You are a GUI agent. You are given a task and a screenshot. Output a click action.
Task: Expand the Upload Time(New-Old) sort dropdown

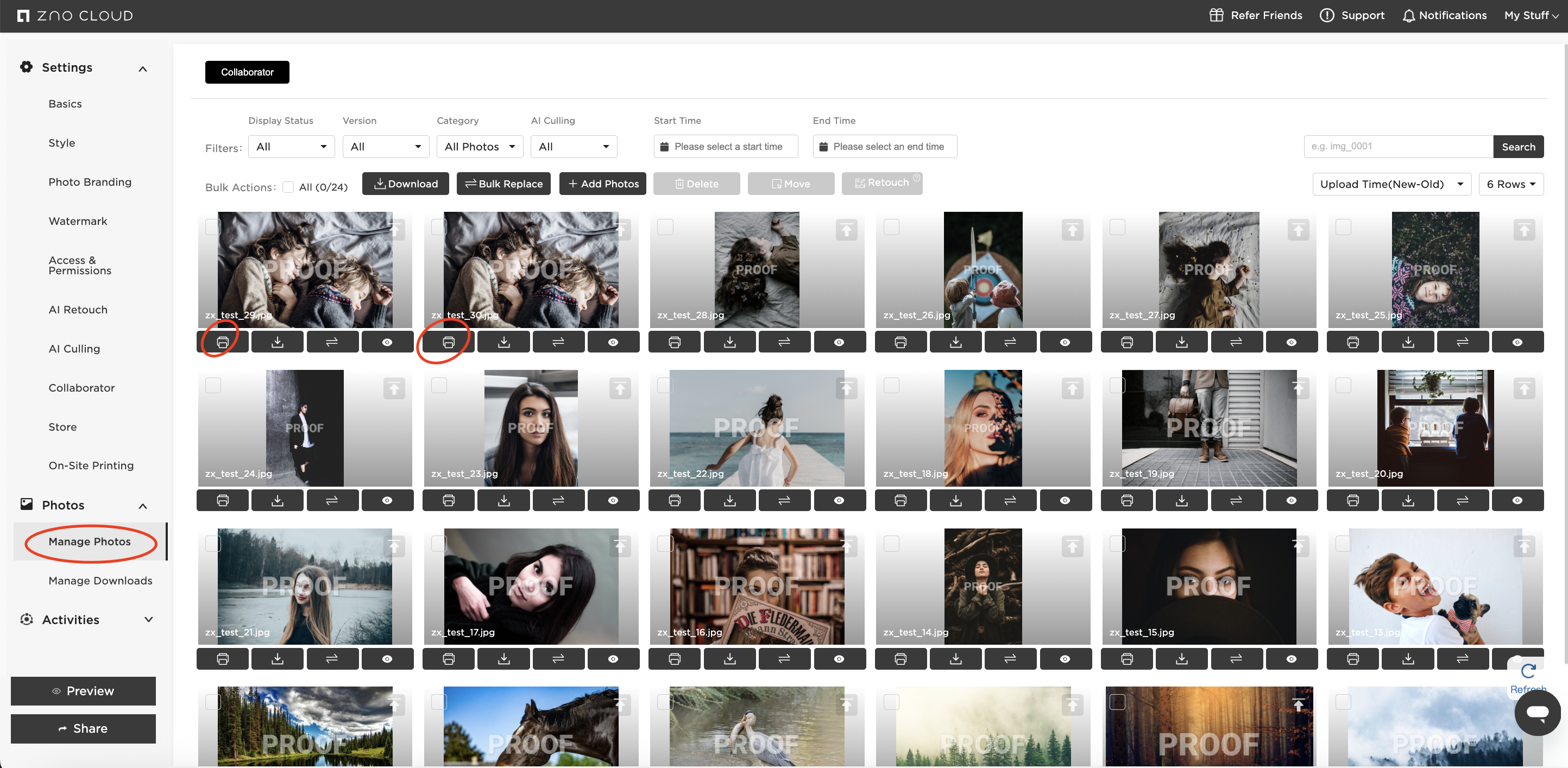coord(1391,184)
